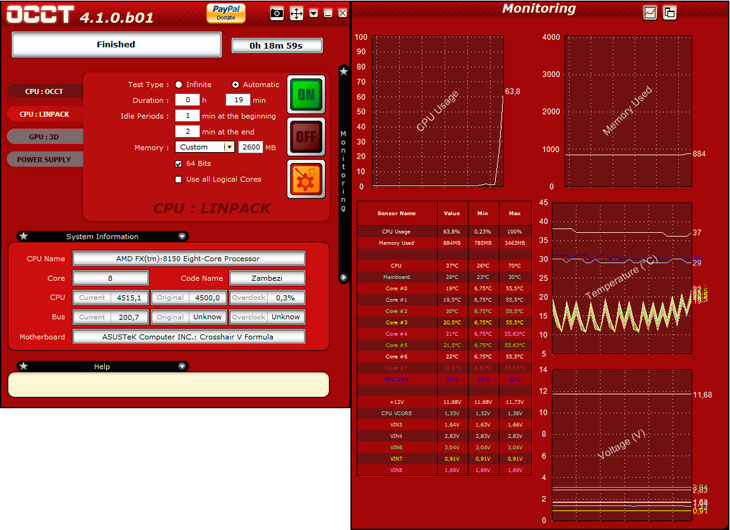This screenshot has height=530, width=730.
Task: Click idle minutes at the beginning field
Action: (187, 116)
